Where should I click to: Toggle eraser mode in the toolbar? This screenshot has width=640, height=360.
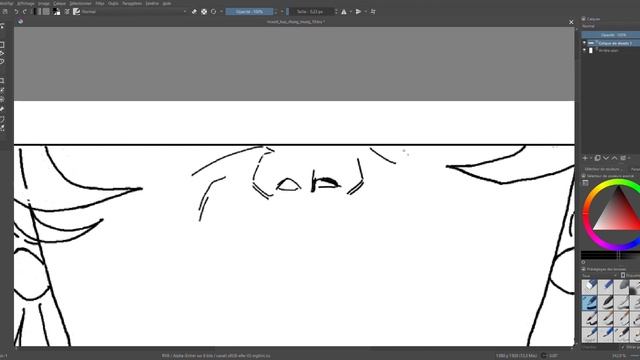coord(194,12)
